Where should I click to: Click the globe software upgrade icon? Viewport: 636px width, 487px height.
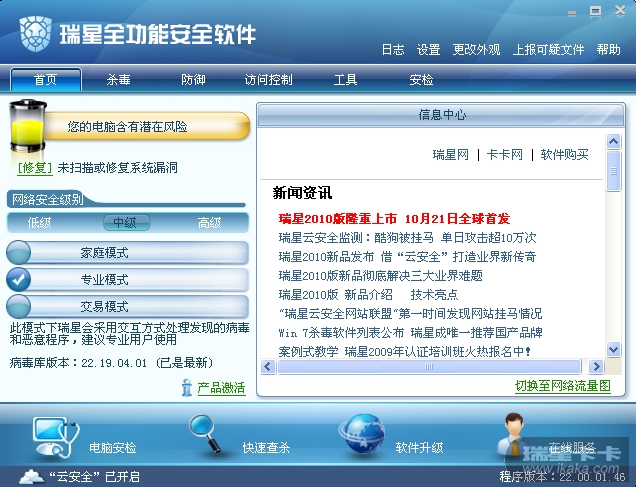coord(362,434)
